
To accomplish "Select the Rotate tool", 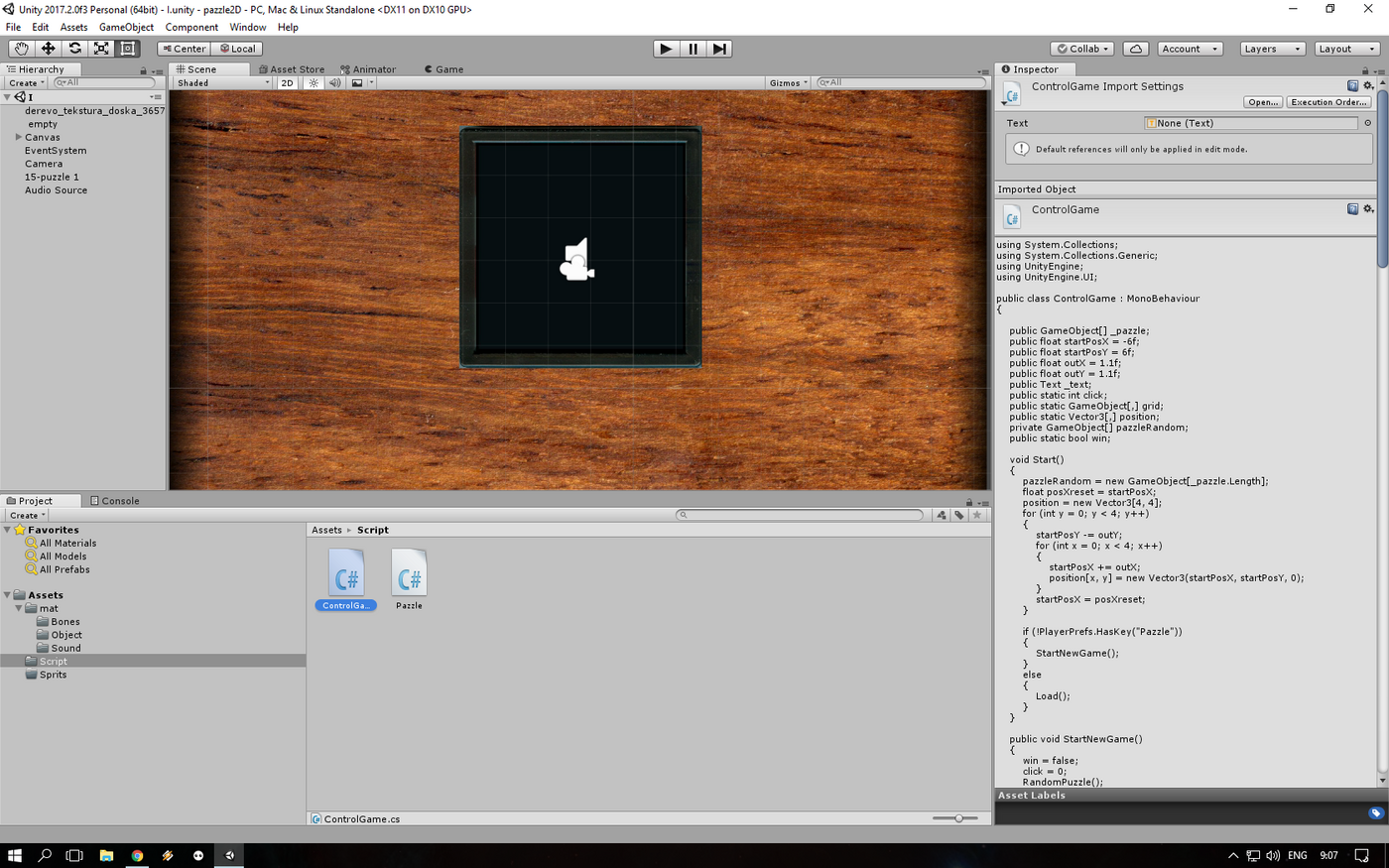I will (x=74, y=49).
